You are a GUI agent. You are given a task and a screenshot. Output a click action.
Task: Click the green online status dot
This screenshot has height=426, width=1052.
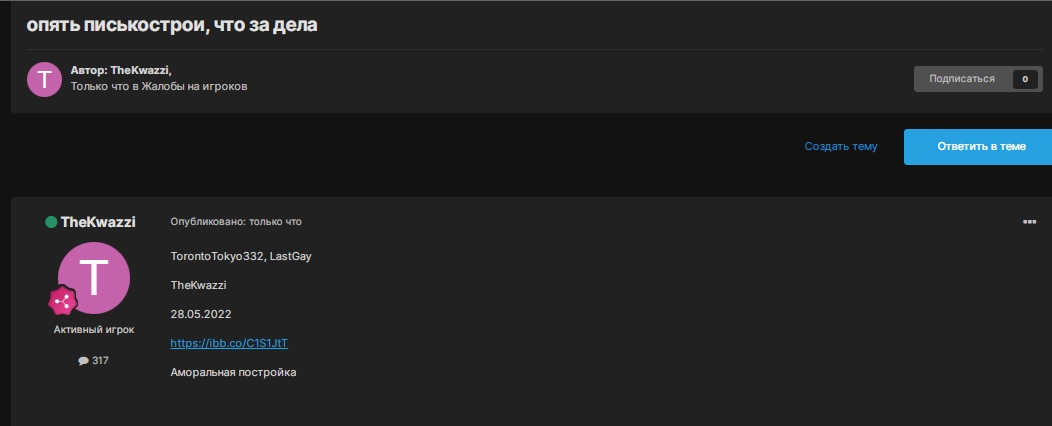tap(51, 222)
